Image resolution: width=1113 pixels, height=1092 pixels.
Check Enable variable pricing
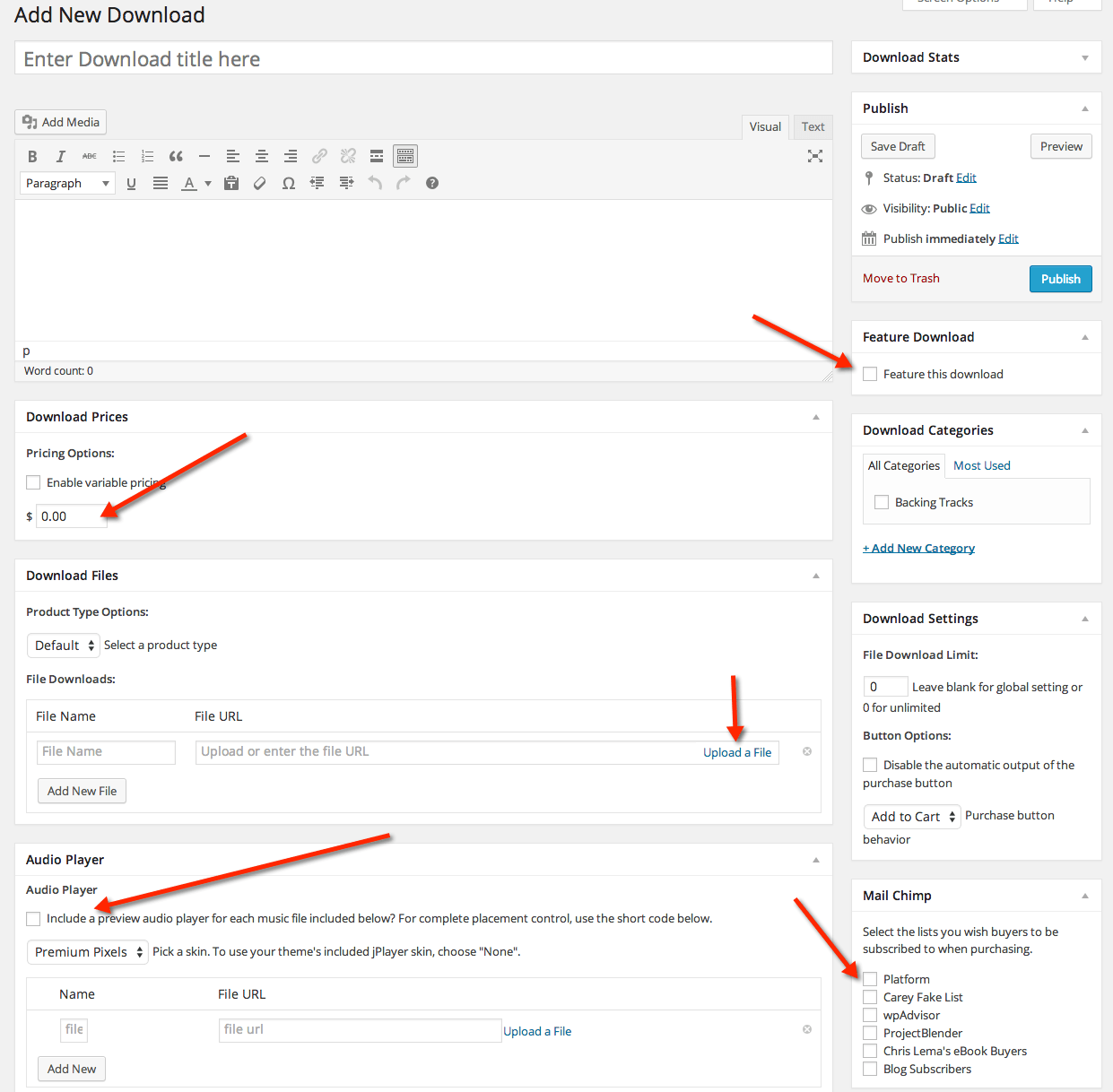pyautogui.click(x=33, y=482)
